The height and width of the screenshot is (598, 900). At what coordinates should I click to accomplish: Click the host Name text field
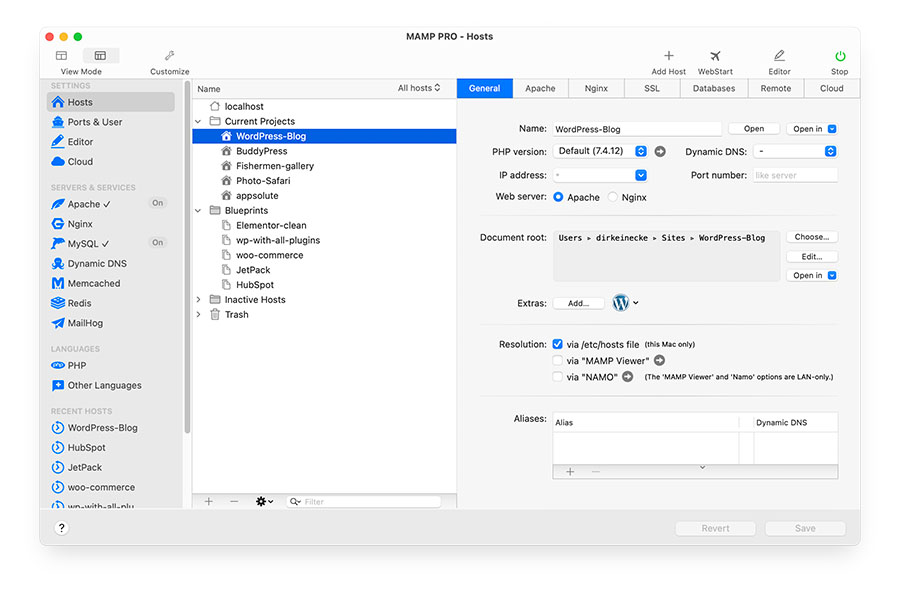637,129
